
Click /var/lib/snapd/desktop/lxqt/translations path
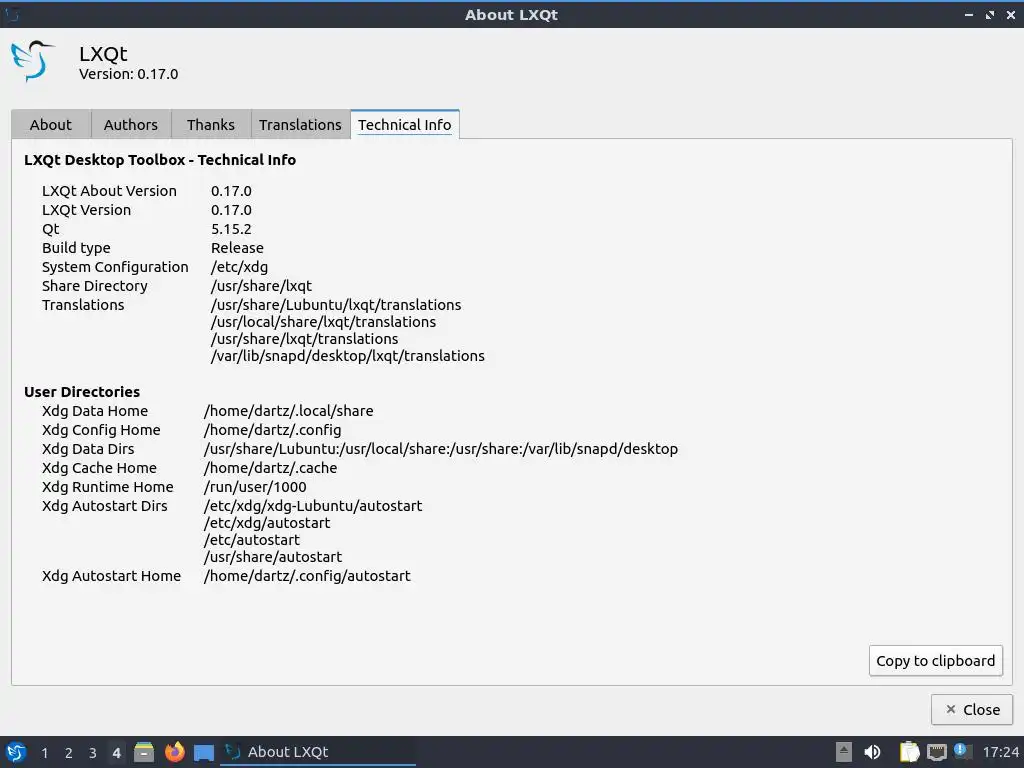click(347, 355)
